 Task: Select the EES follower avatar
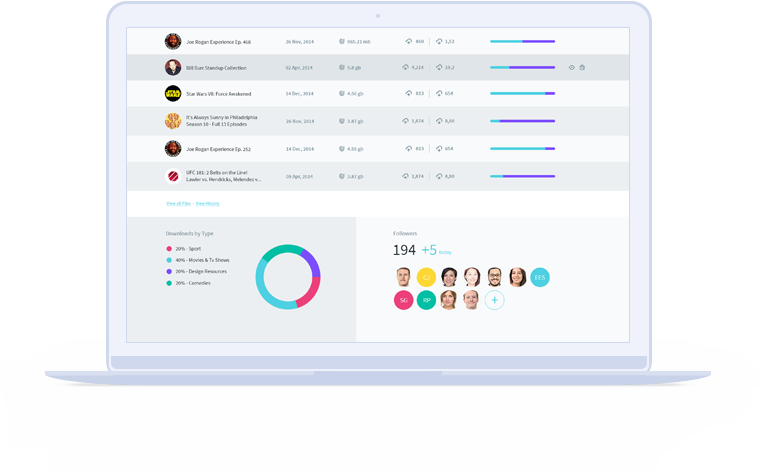tap(540, 277)
